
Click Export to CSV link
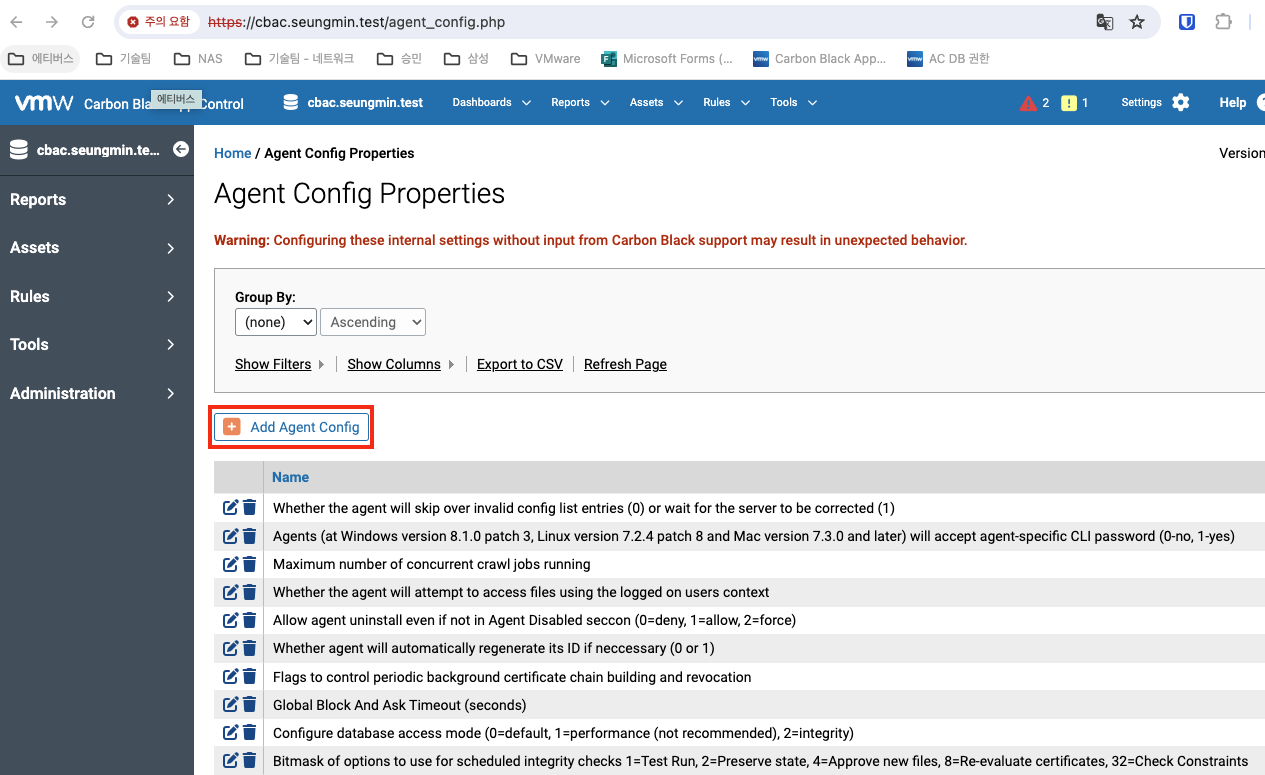coord(520,364)
